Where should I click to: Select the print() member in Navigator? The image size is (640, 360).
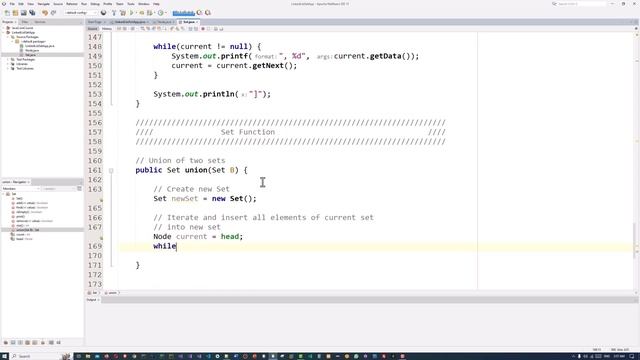pyautogui.click(x=20, y=216)
